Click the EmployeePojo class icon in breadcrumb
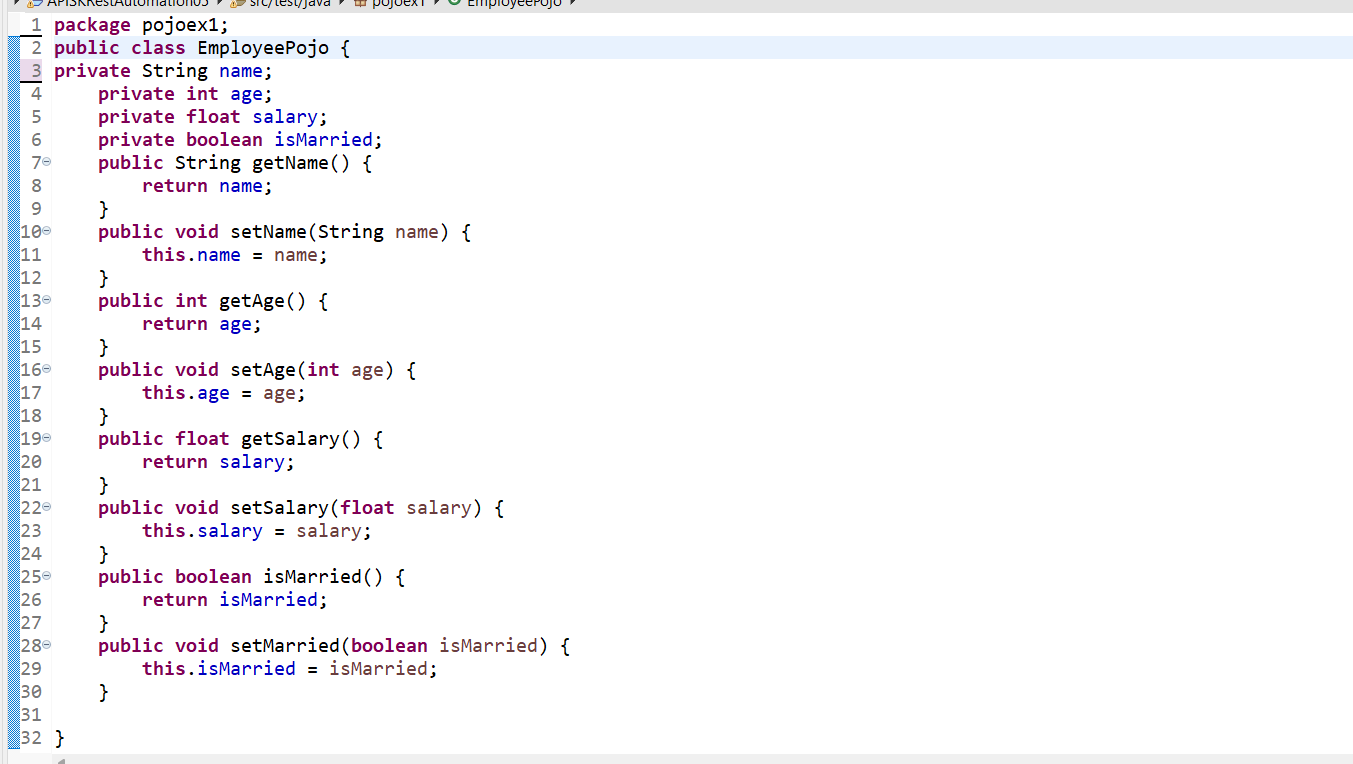The image size is (1353, 764). 455,4
